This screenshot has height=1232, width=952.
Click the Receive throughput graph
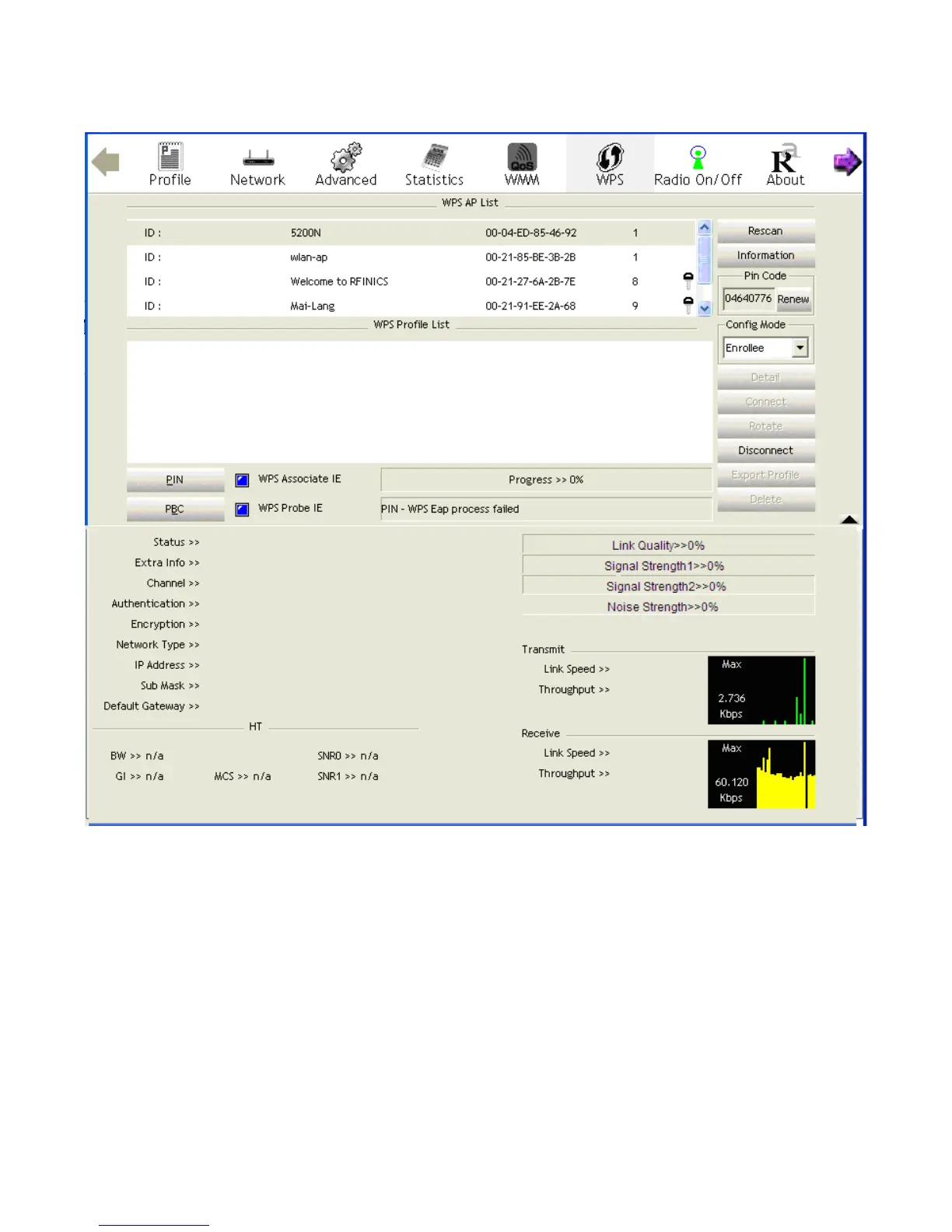(761, 774)
